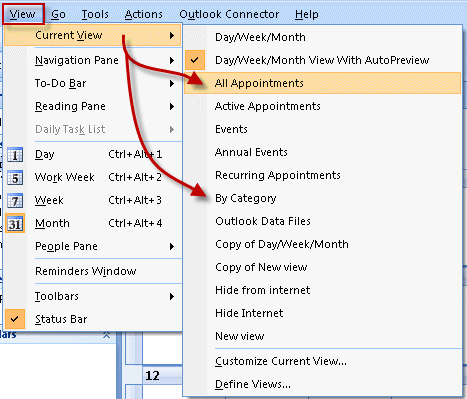Select Day/Week/Month View With AutoPreview checked item
This screenshot has width=467, height=399.
(323, 60)
